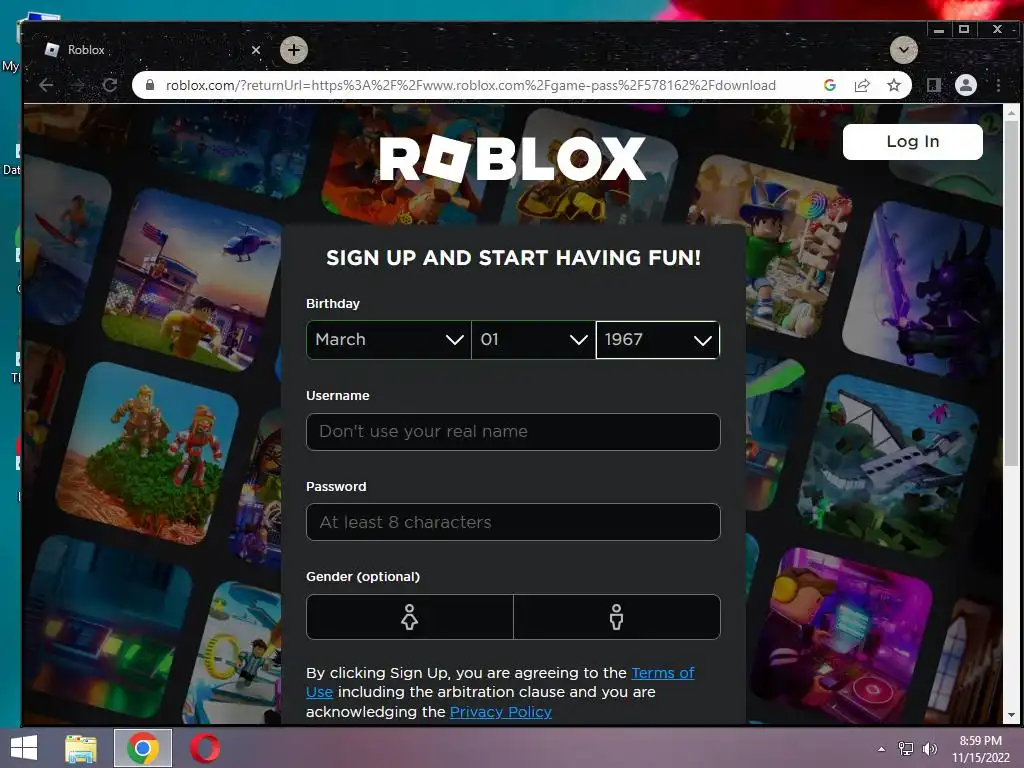The height and width of the screenshot is (768, 1024).
Task: Focus the Username input field
Action: pos(513,432)
